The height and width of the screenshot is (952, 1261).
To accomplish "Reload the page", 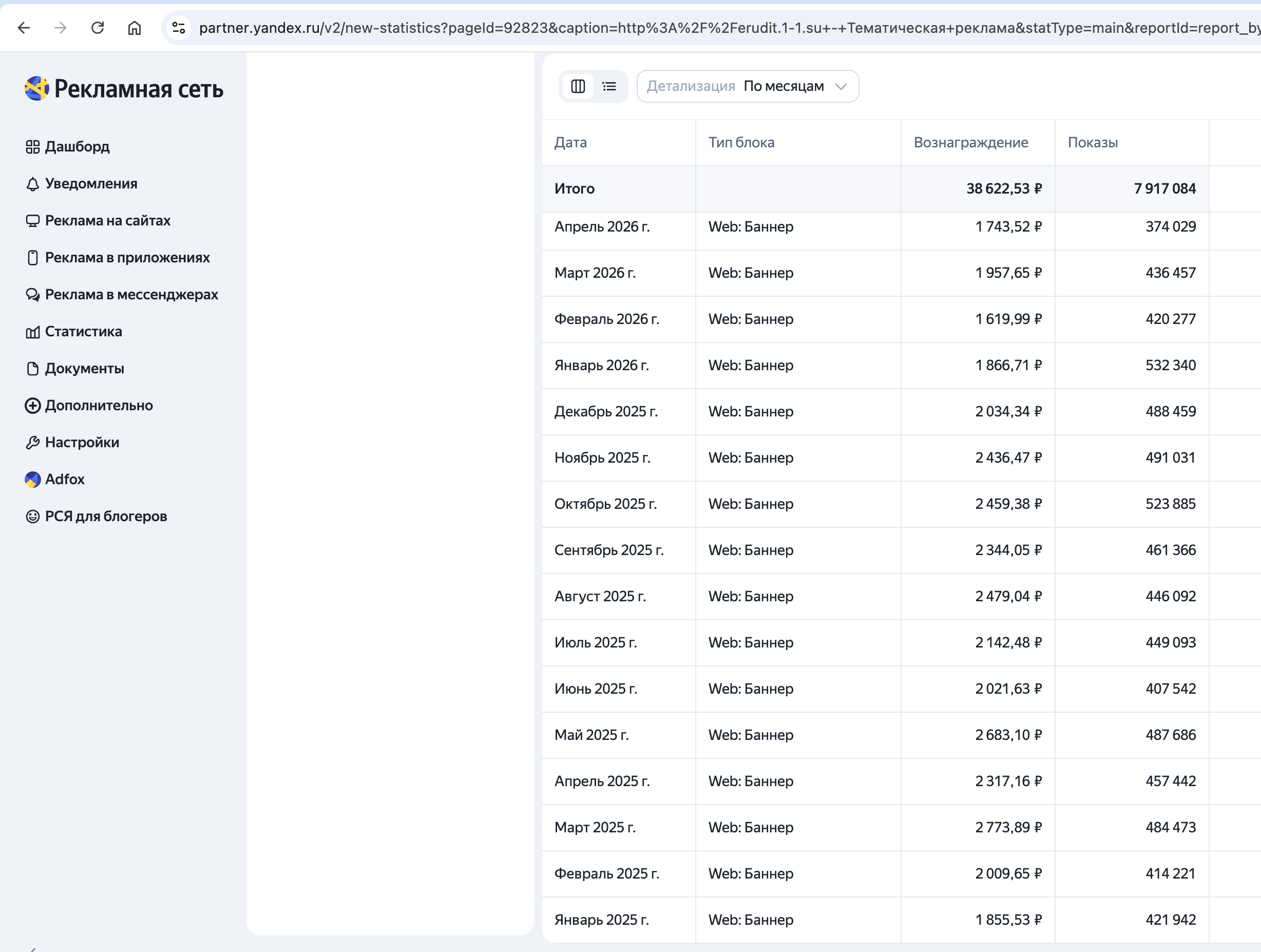I will (98, 27).
